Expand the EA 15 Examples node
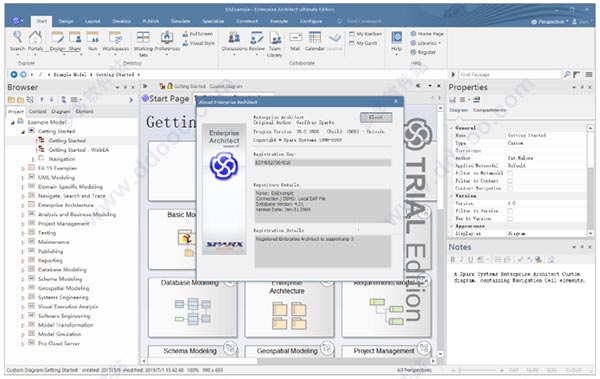Image resolution: width=600 pixels, height=379 pixels. tap(23, 168)
